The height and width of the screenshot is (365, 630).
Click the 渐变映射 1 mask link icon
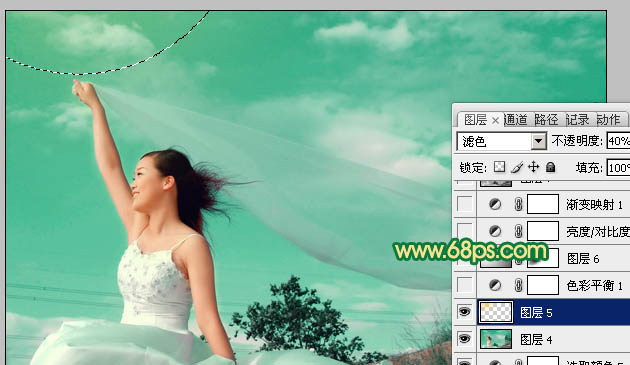click(x=518, y=205)
